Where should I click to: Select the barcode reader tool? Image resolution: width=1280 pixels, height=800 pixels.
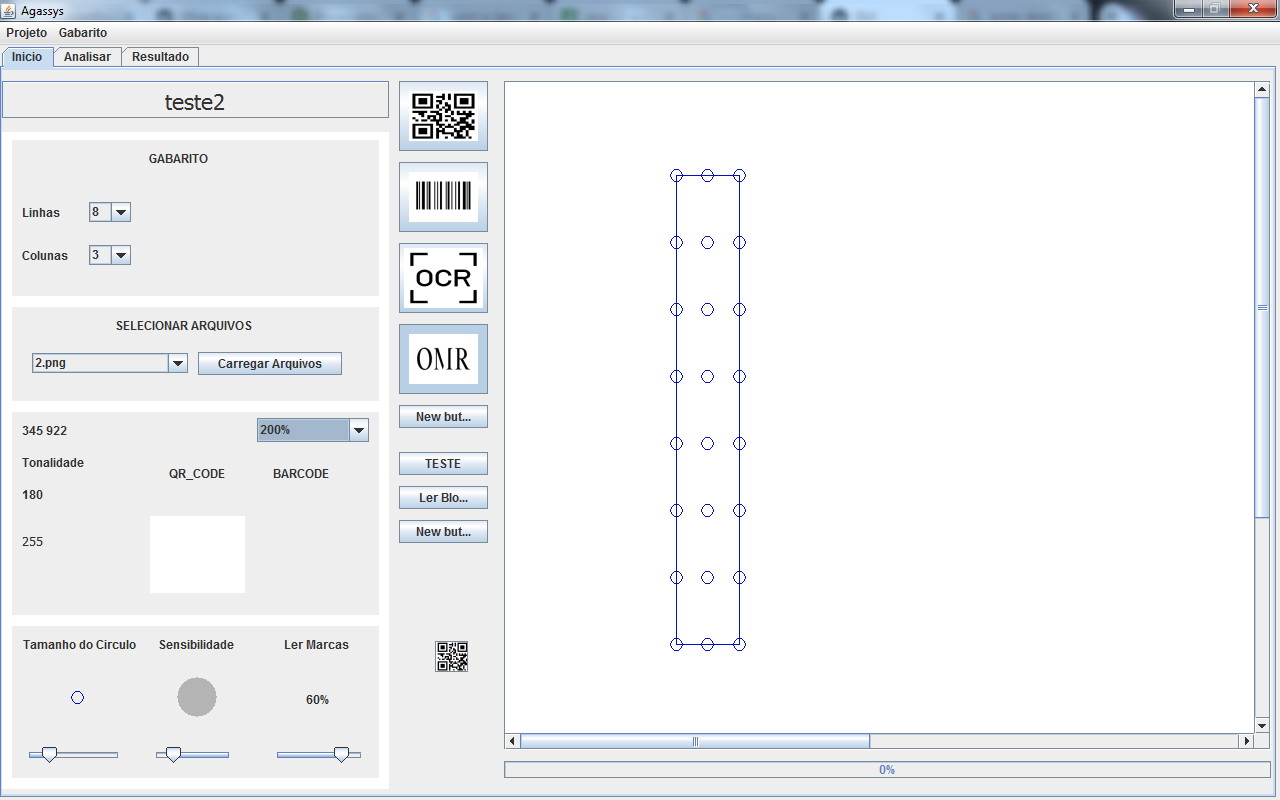(x=443, y=196)
